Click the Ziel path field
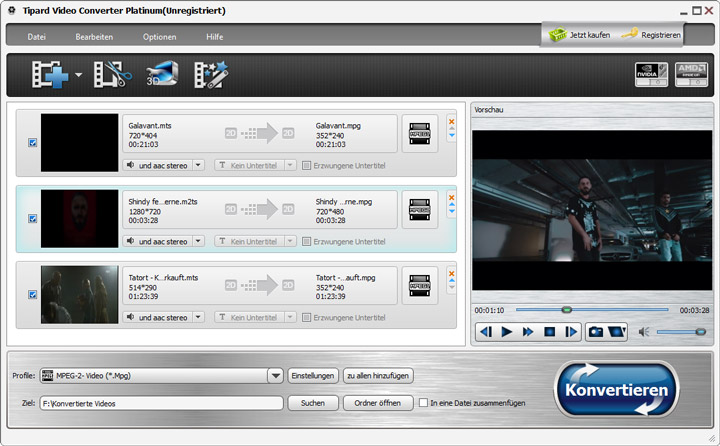The image size is (720, 446). click(x=162, y=403)
